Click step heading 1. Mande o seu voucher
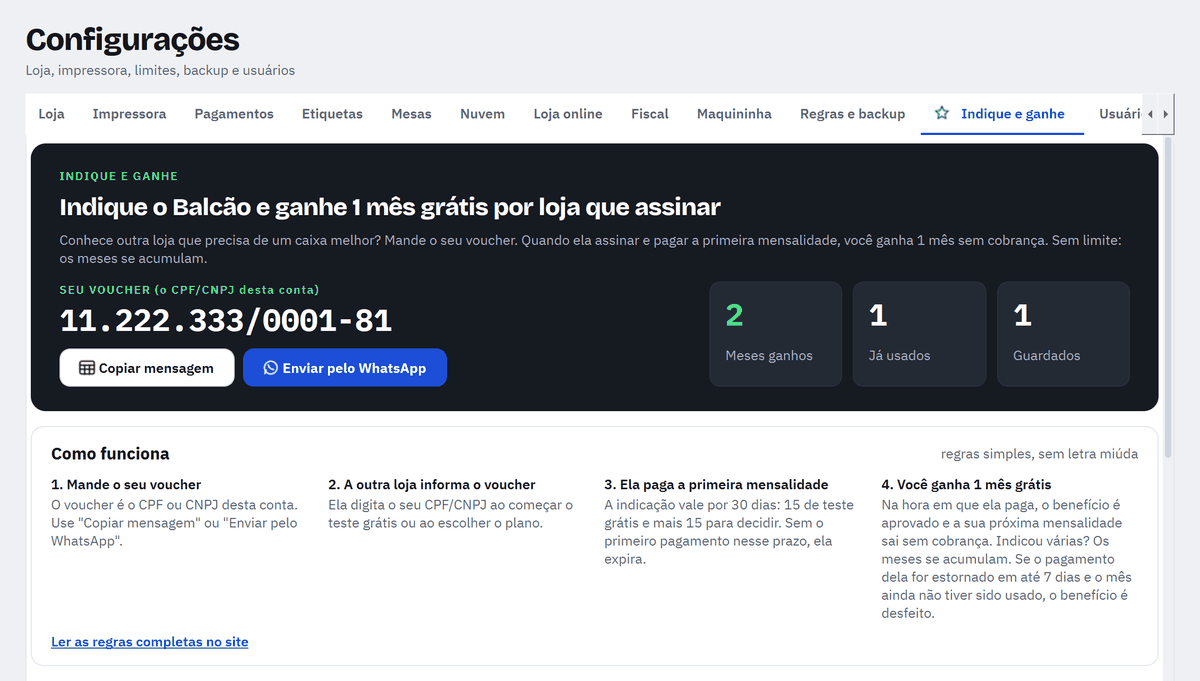 point(126,485)
